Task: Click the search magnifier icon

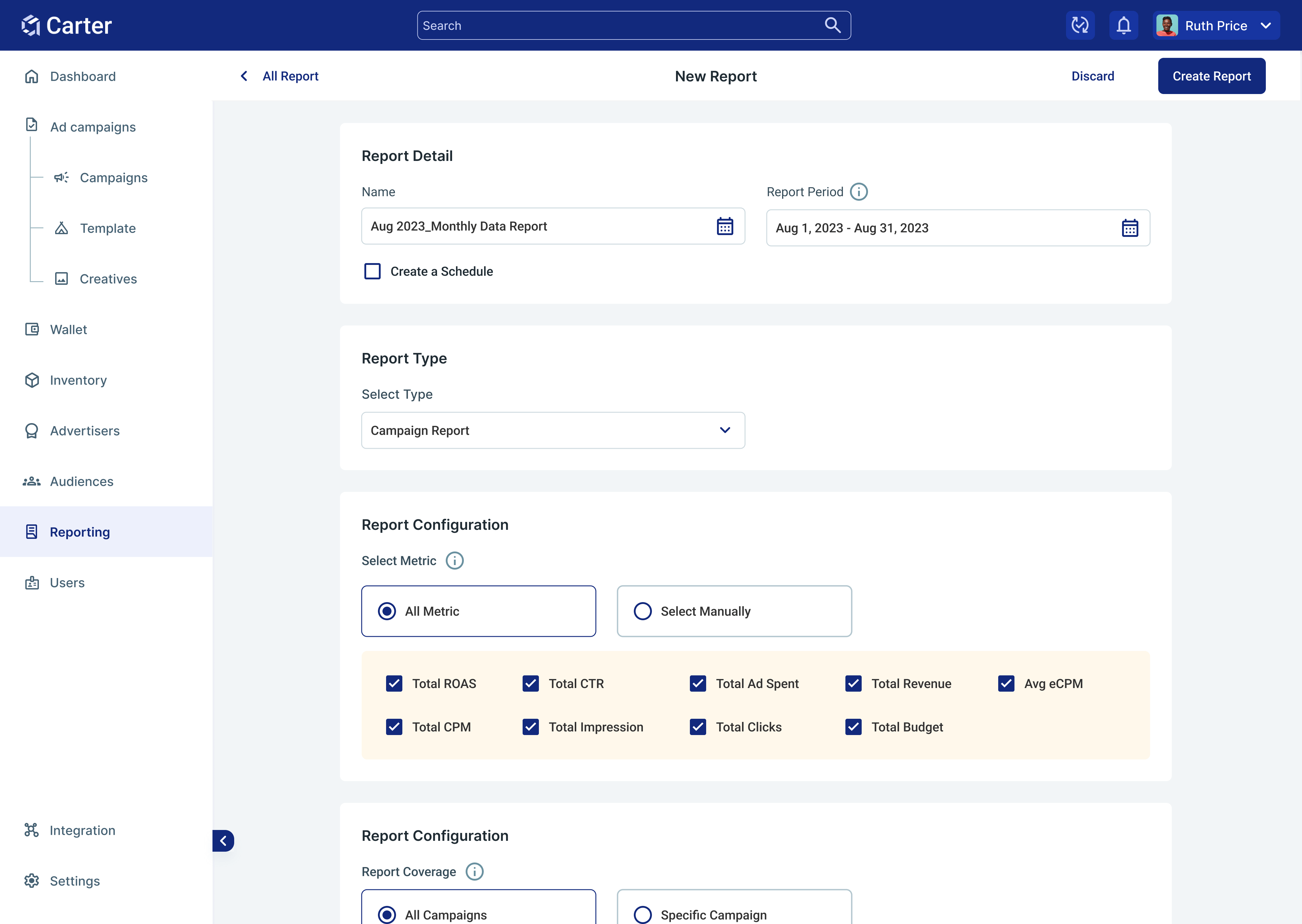Action: (x=832, y=26)
